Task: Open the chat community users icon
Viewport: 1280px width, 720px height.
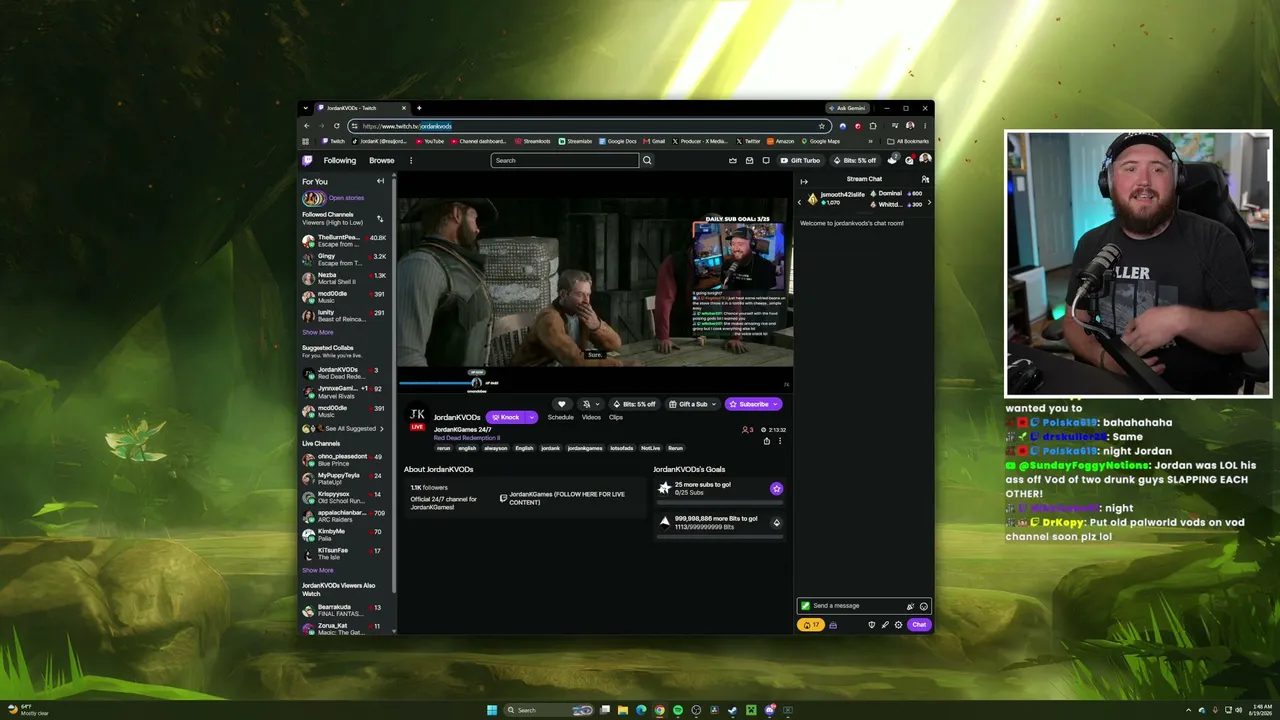Action: [x=925, y=179]
